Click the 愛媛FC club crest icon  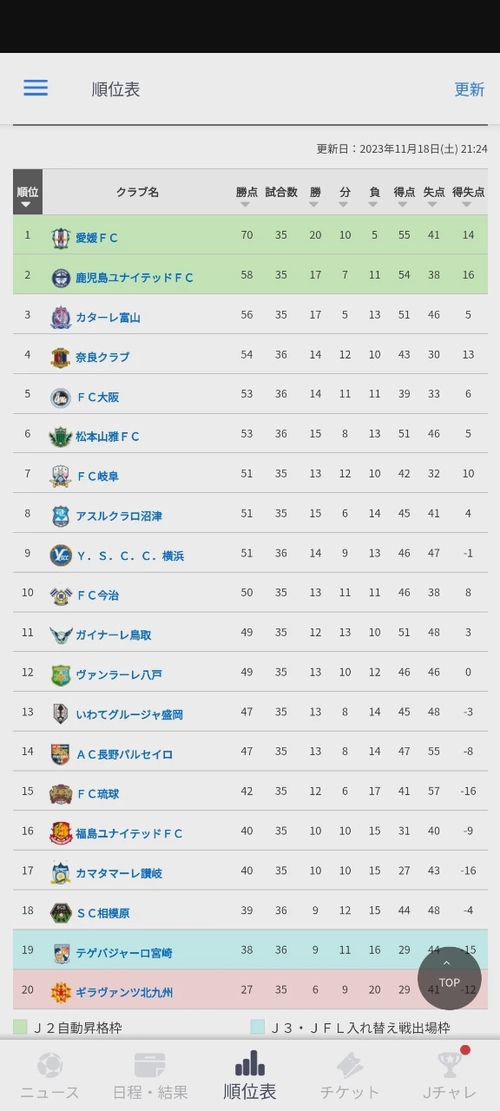tap(61, 237)
